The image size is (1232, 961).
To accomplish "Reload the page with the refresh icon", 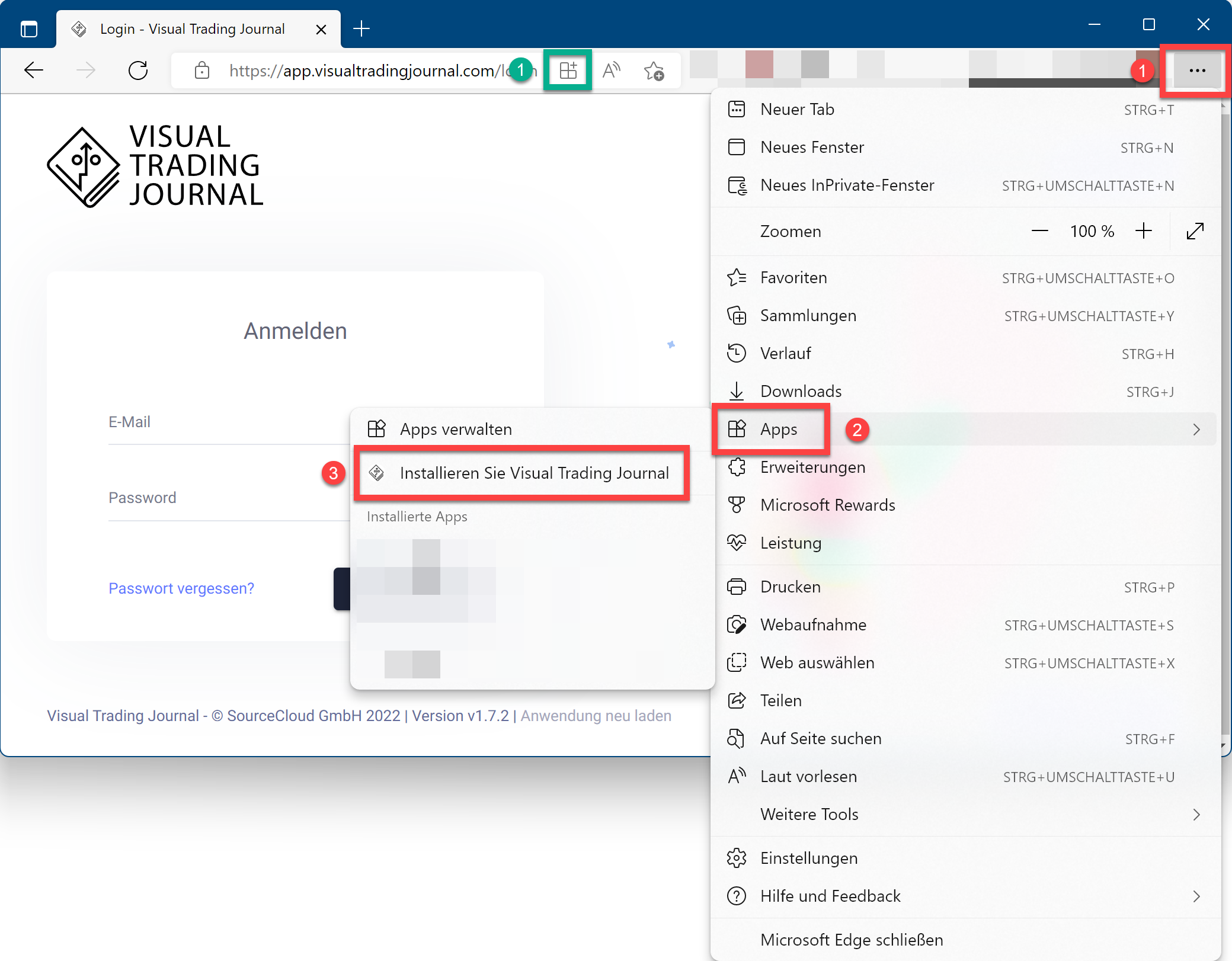I will tap(138, 71).
